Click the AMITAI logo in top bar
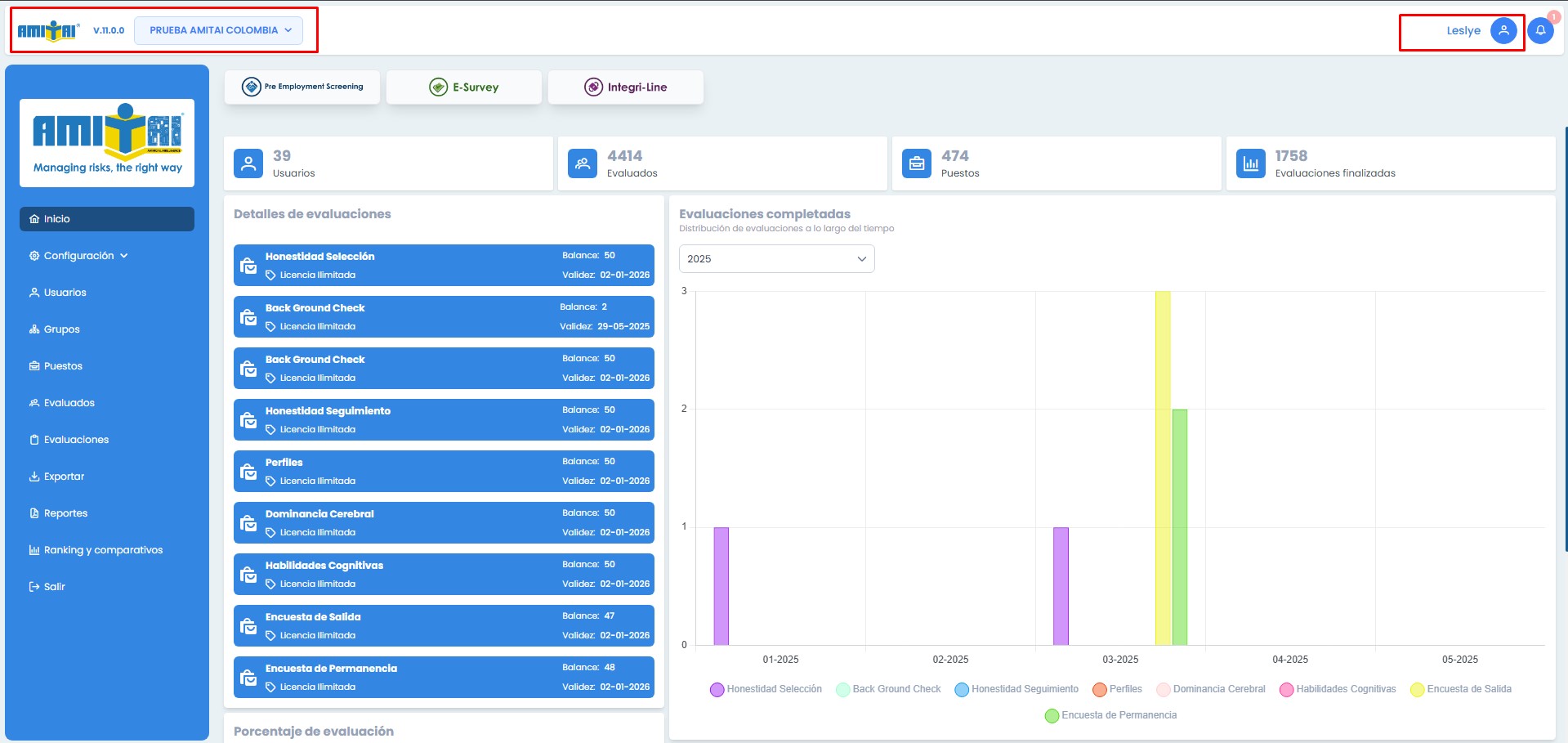This screenshot has height=743, width=1568. 48,31
